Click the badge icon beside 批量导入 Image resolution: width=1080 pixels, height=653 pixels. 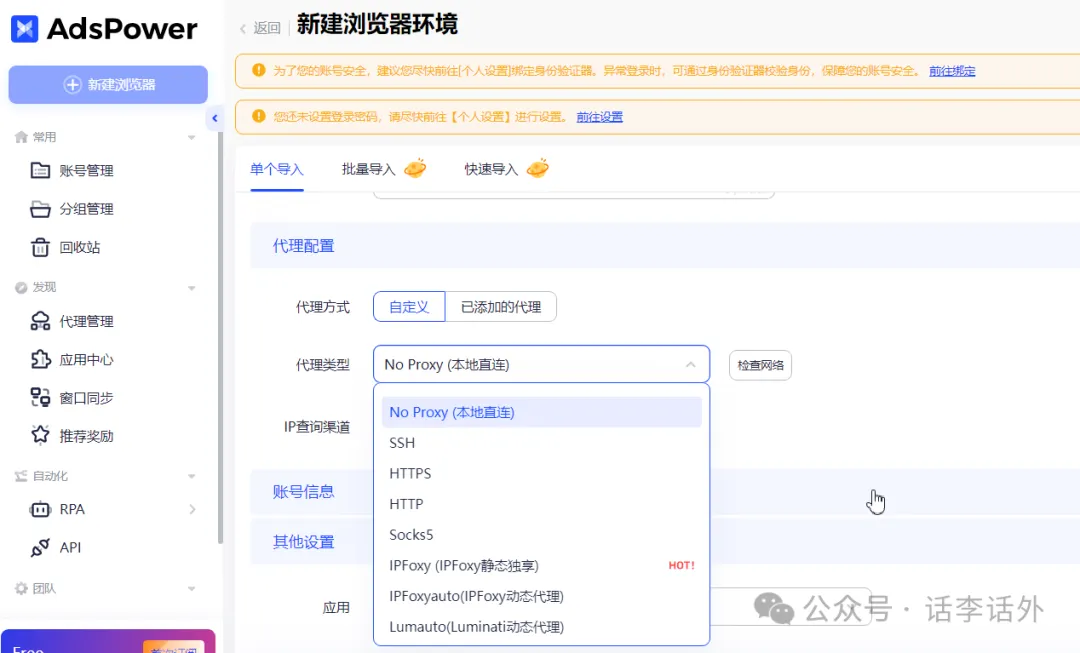point(415,168)
